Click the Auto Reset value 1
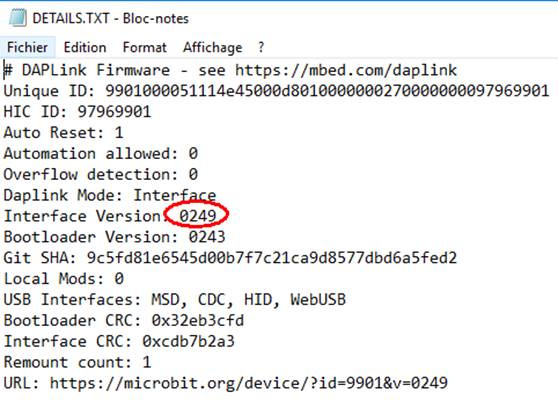The height and width of the screenshot is (400, 558). click(x=119, y=133)
